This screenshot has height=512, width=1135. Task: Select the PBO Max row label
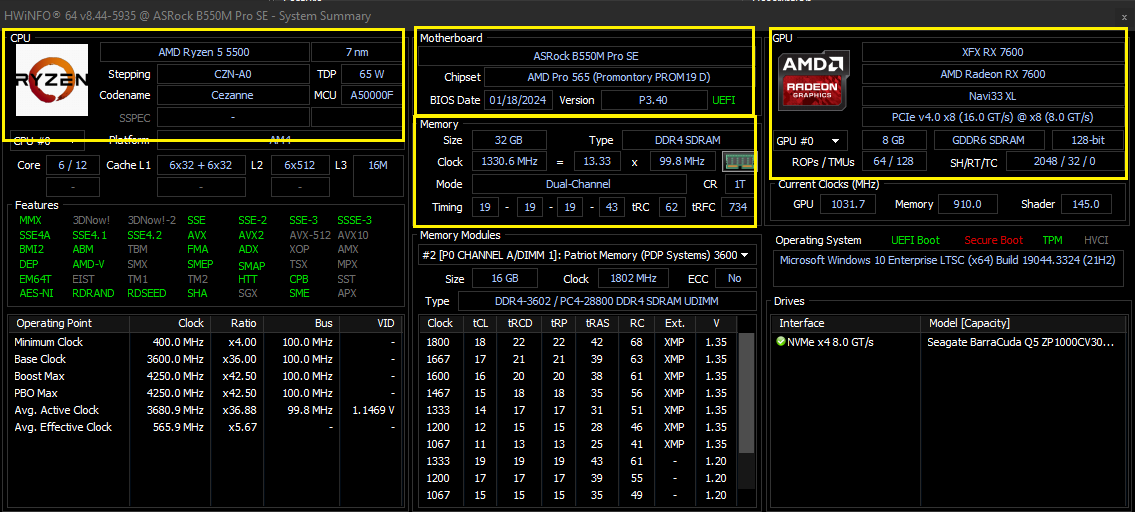35,393
